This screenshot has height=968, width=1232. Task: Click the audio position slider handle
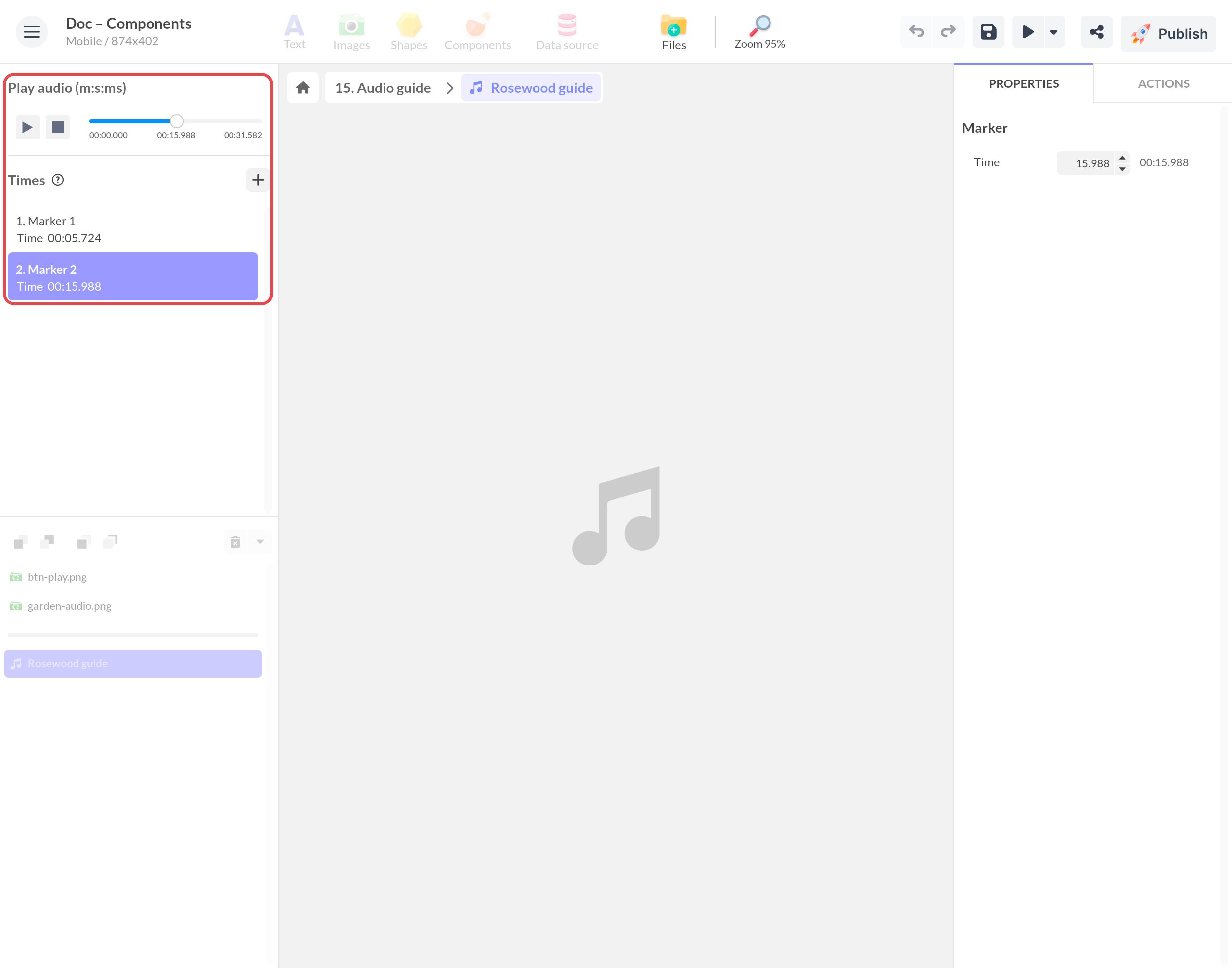(177, 121)
